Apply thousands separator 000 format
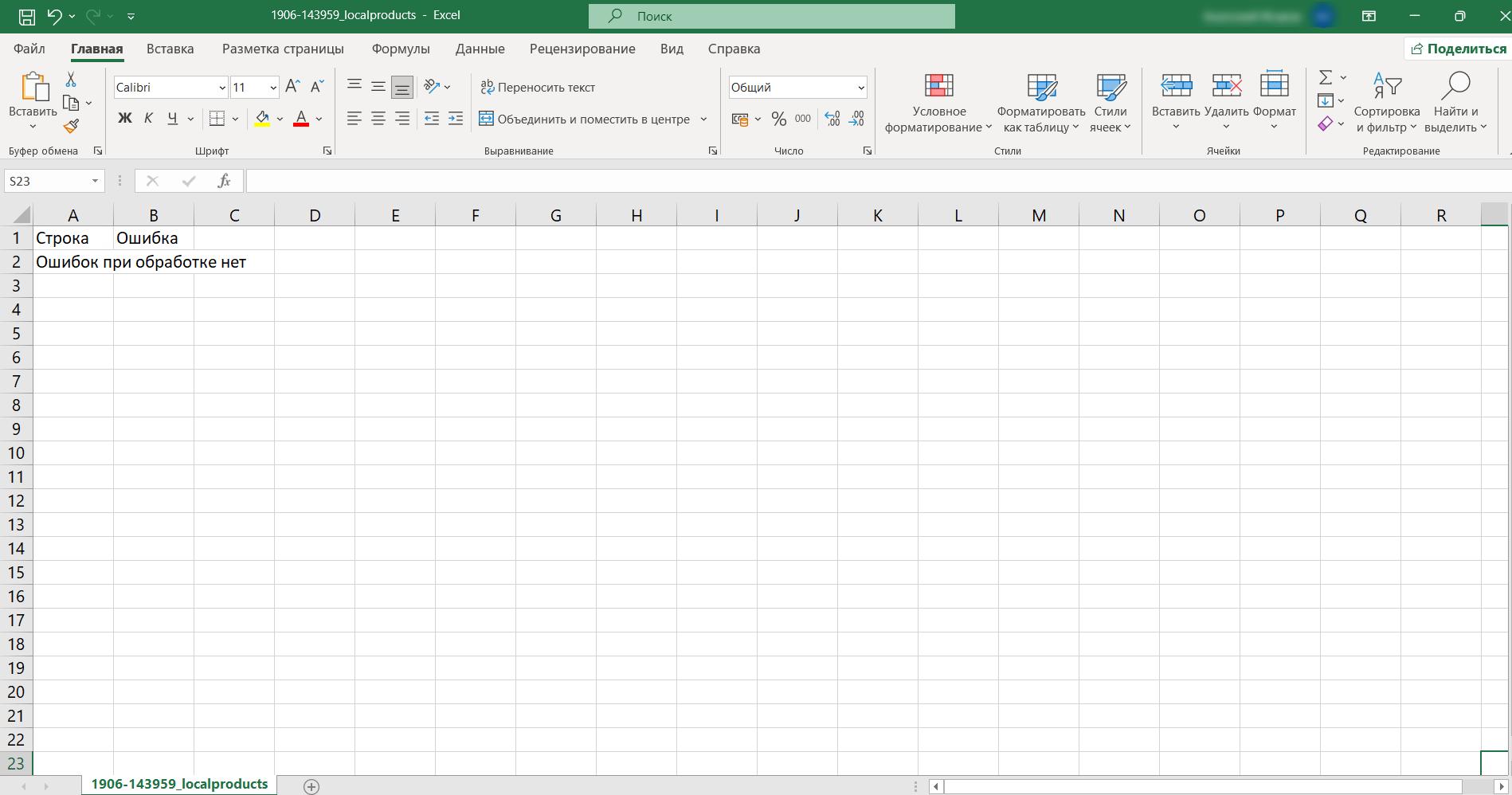This screenshot has width=1512, height=795. (803, 119)
